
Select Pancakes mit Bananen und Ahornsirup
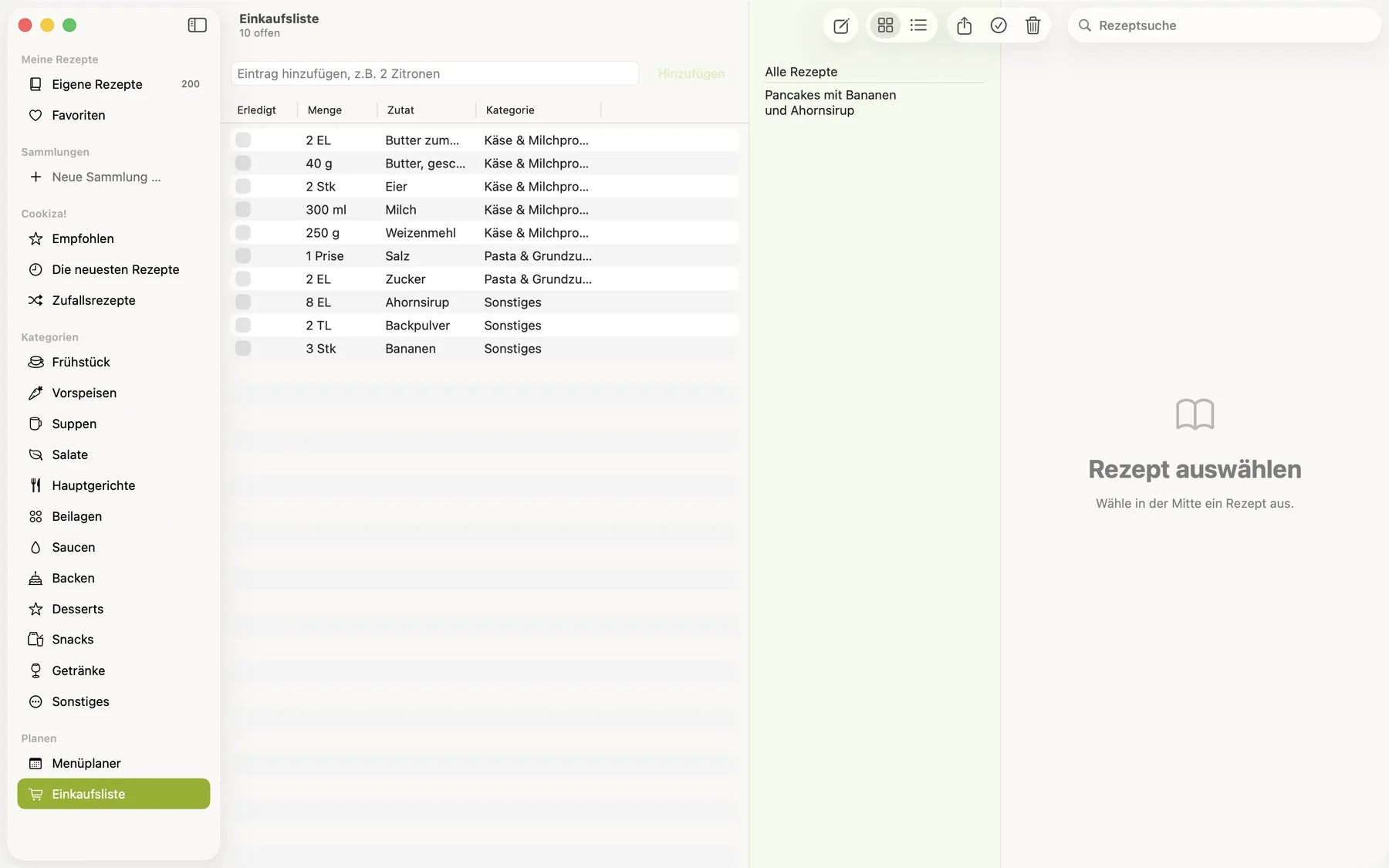tap(830, 103)
